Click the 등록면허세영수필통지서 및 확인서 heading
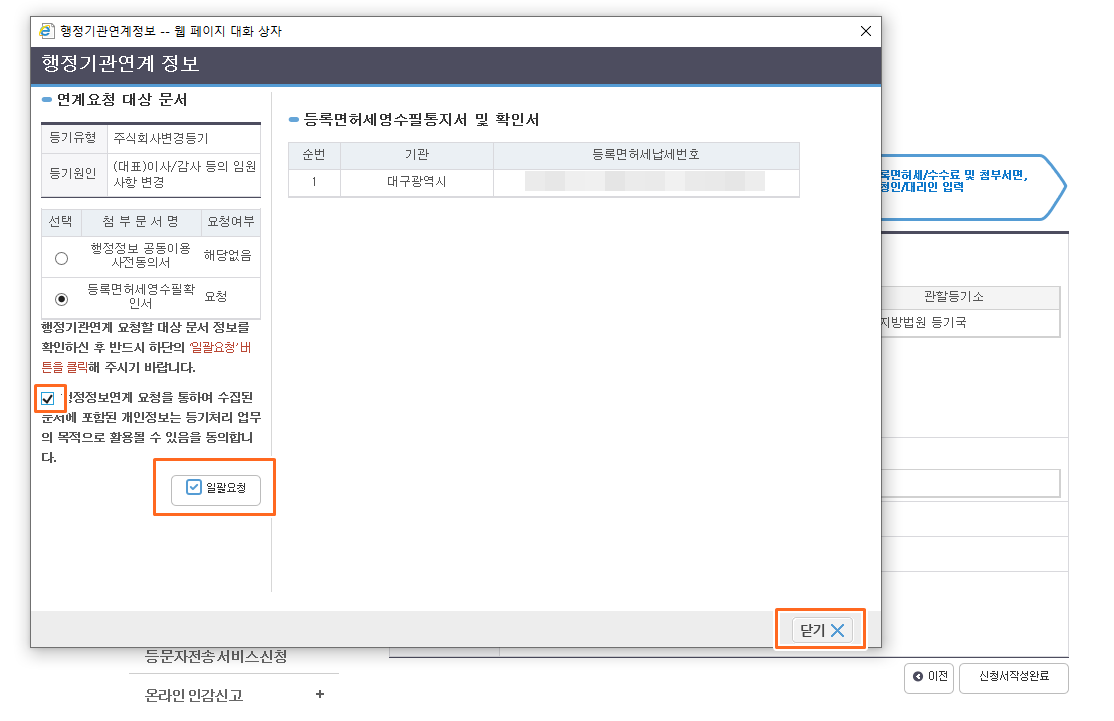The image size is (1114, 721). click(x=421, y=119)
